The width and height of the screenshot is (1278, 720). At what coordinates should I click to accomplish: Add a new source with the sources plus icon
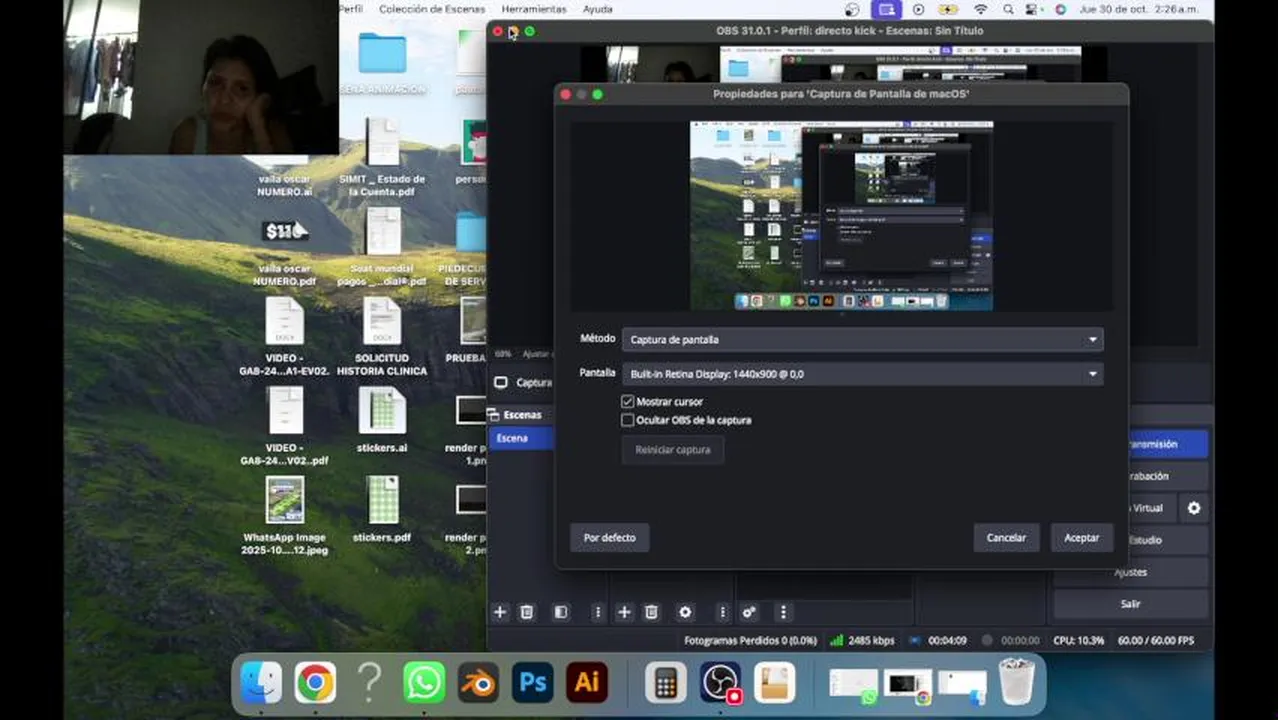coord(624,612)
